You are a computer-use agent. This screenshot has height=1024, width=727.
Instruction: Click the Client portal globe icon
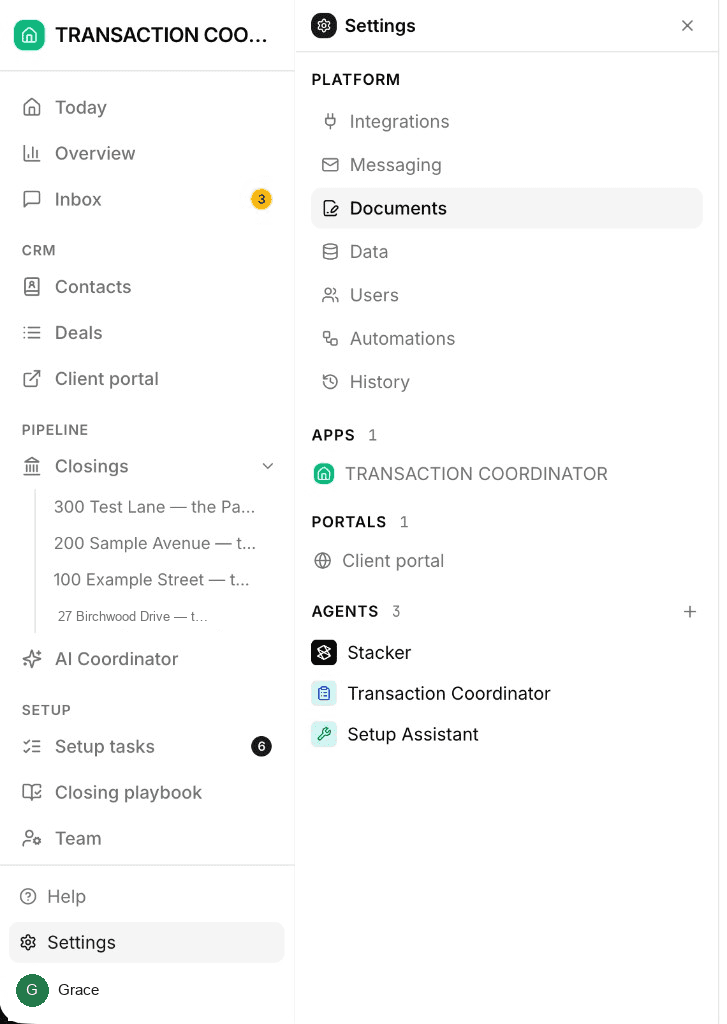pyautogui.click(x=323, y=561)
